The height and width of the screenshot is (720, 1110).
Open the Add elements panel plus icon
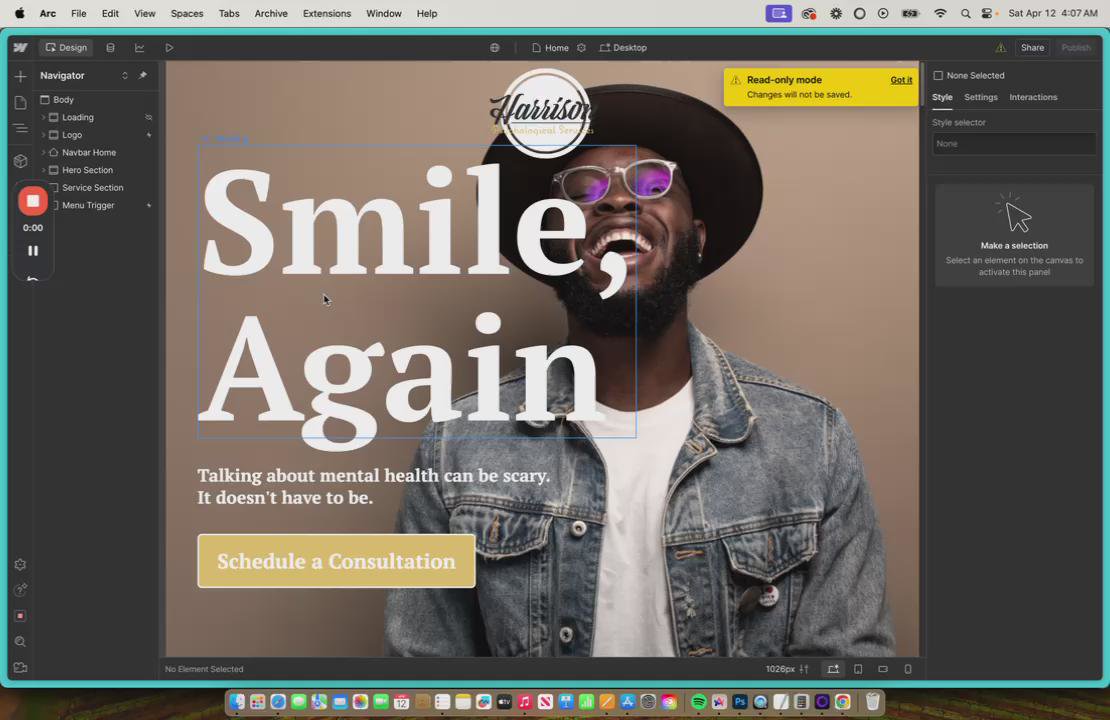tap(21, 76)
